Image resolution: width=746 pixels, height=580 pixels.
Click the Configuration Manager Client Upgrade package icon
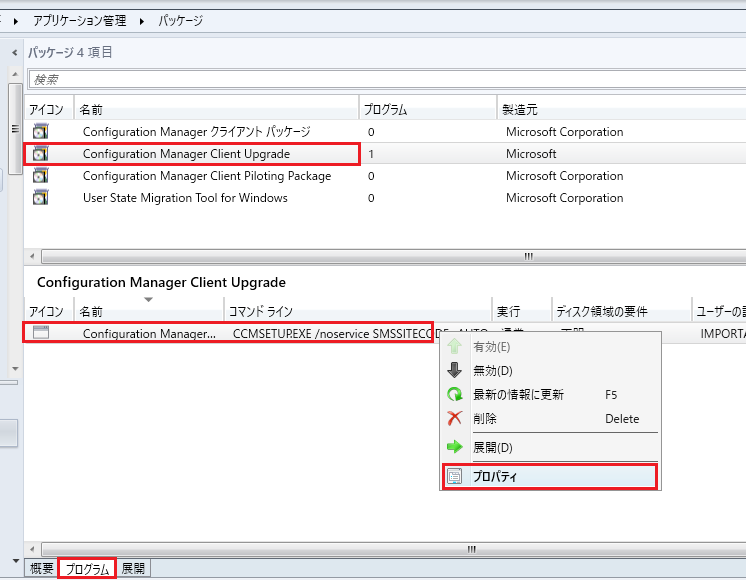(40, 154)
